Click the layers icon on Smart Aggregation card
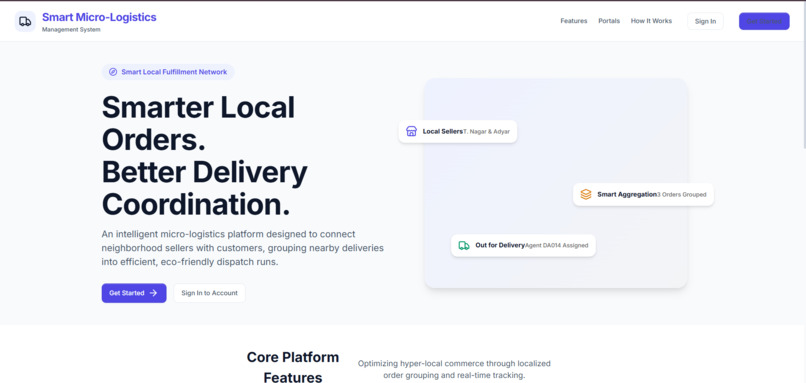 [x=586, y=194]
